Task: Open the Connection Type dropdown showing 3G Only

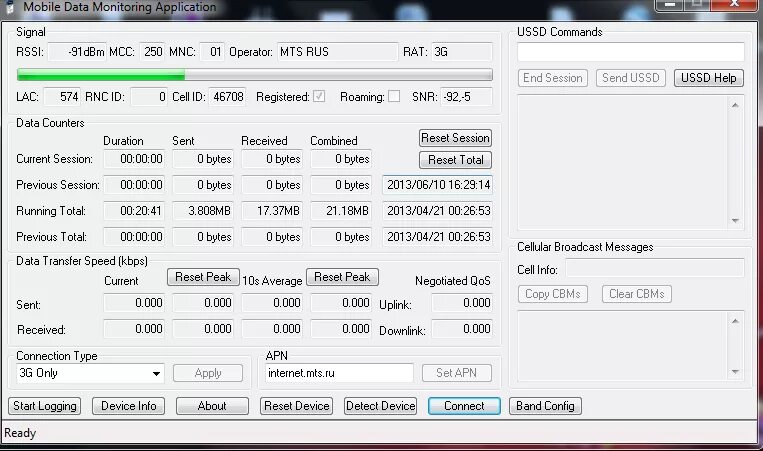Action: tap(90, 373)
